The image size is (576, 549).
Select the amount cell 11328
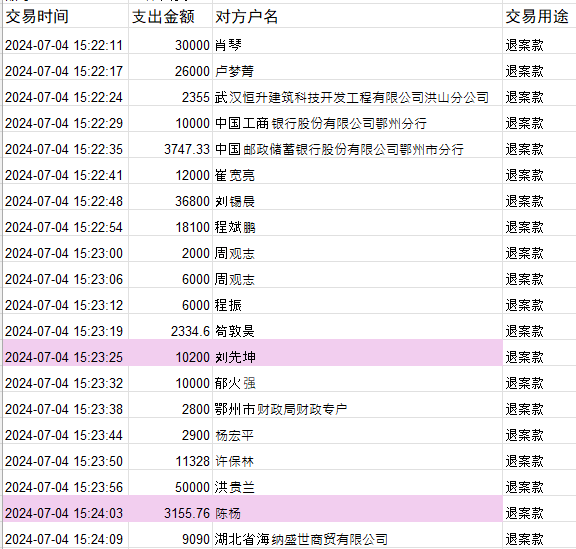pyautogui.click(x=170, y=461)
